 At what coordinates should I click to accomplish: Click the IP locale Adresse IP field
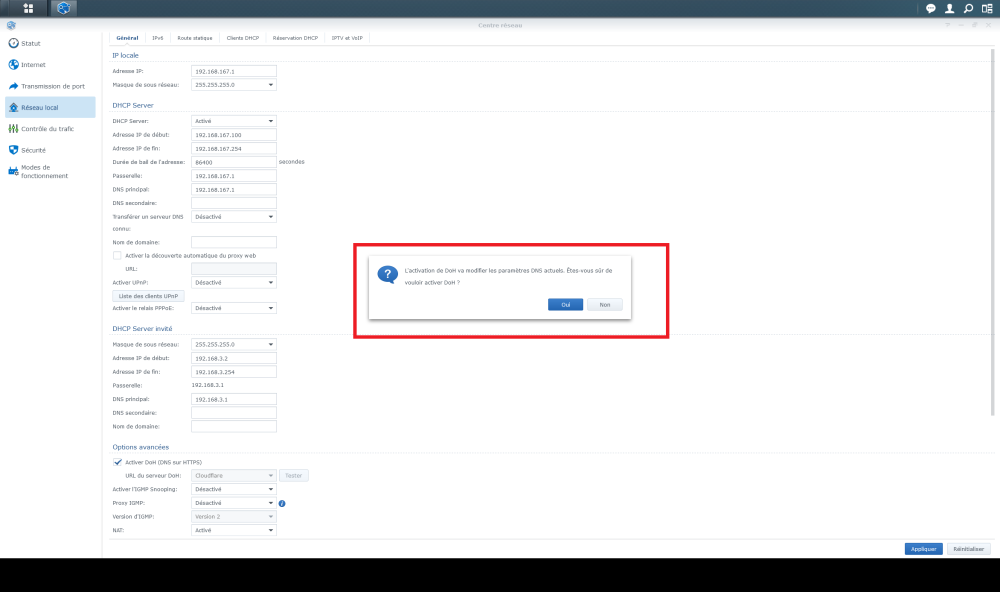pyautogui.click(x=234, y=71)
